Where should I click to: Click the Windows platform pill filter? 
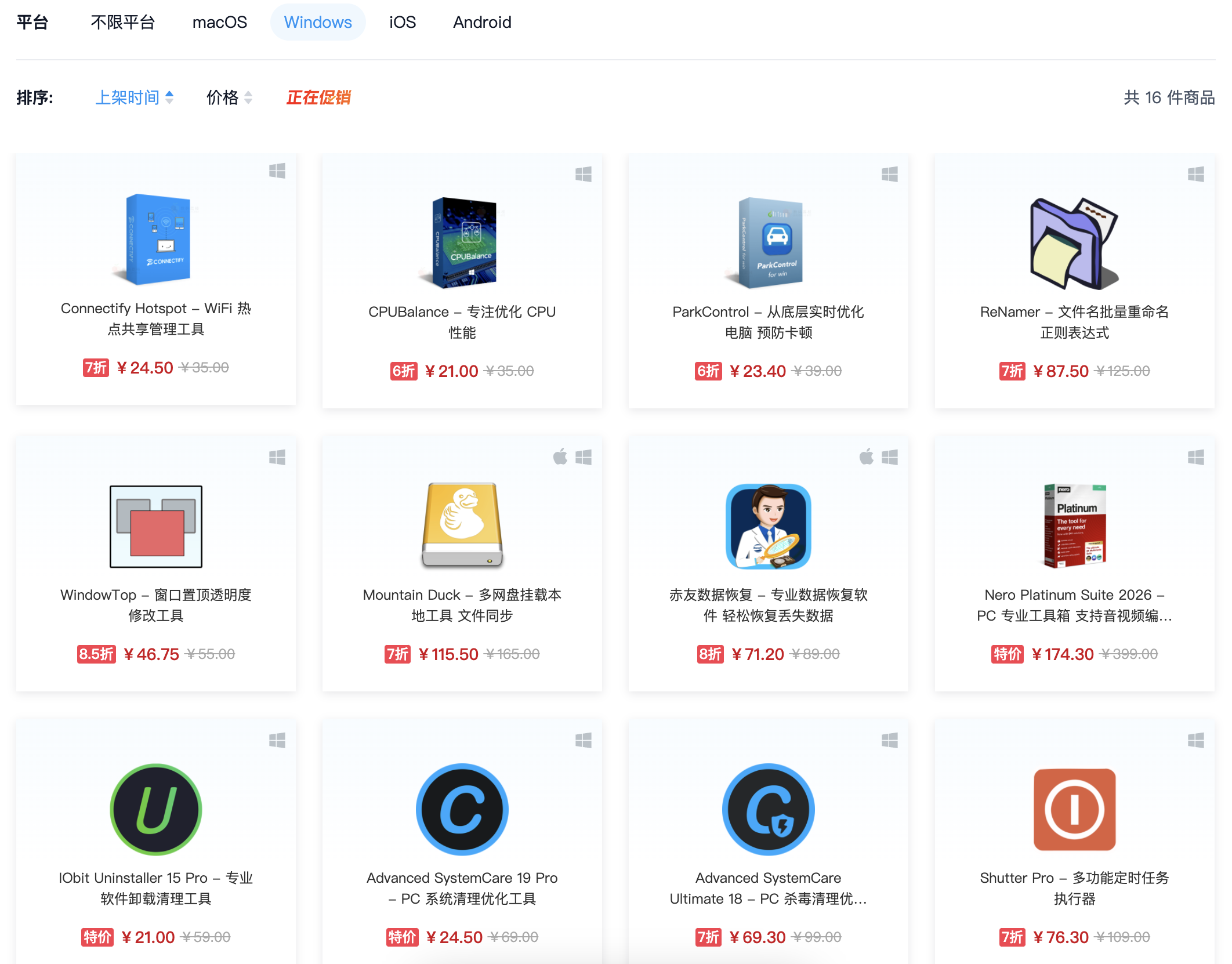318,22
